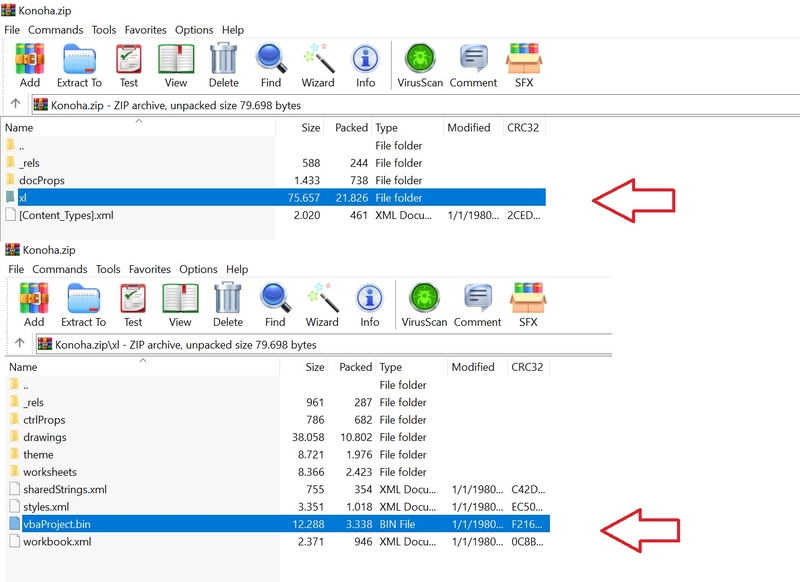Select _rels folder in upper window
800x582 pixels.
tap(274, 163)
